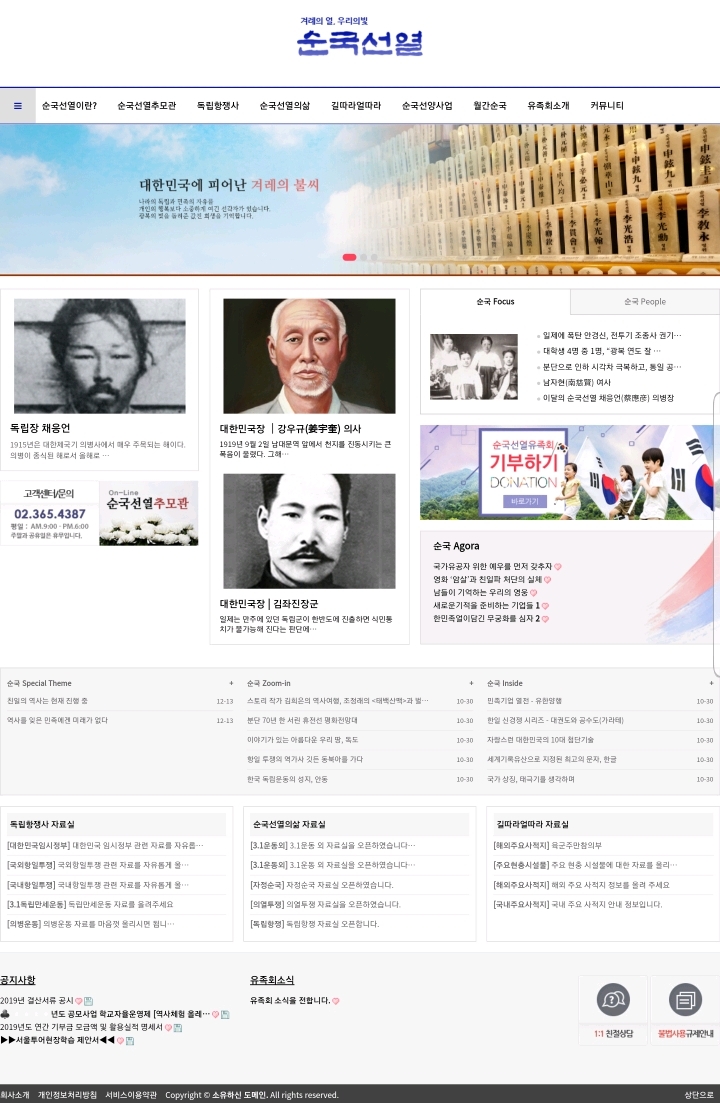This screenshot has height=1103, width=720.
Task: Open article 일제에 폭탄 안겼신, 전투기 조종사 권기
Action: pyautogui.click(x=612, y=336)
